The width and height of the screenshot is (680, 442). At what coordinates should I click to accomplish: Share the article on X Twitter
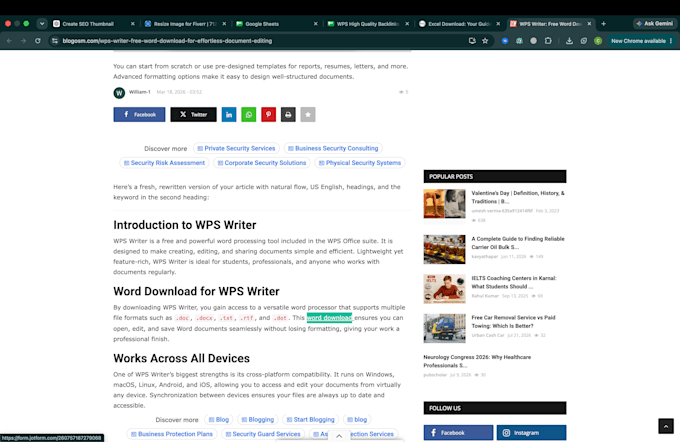pos(193,115)
